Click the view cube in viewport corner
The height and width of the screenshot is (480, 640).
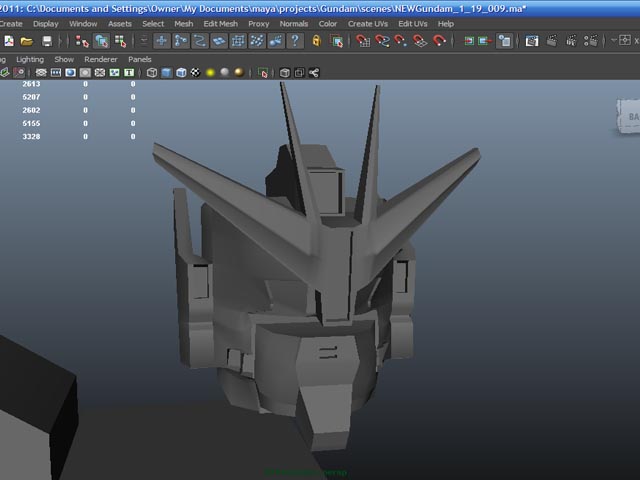[x=628, y=116]
